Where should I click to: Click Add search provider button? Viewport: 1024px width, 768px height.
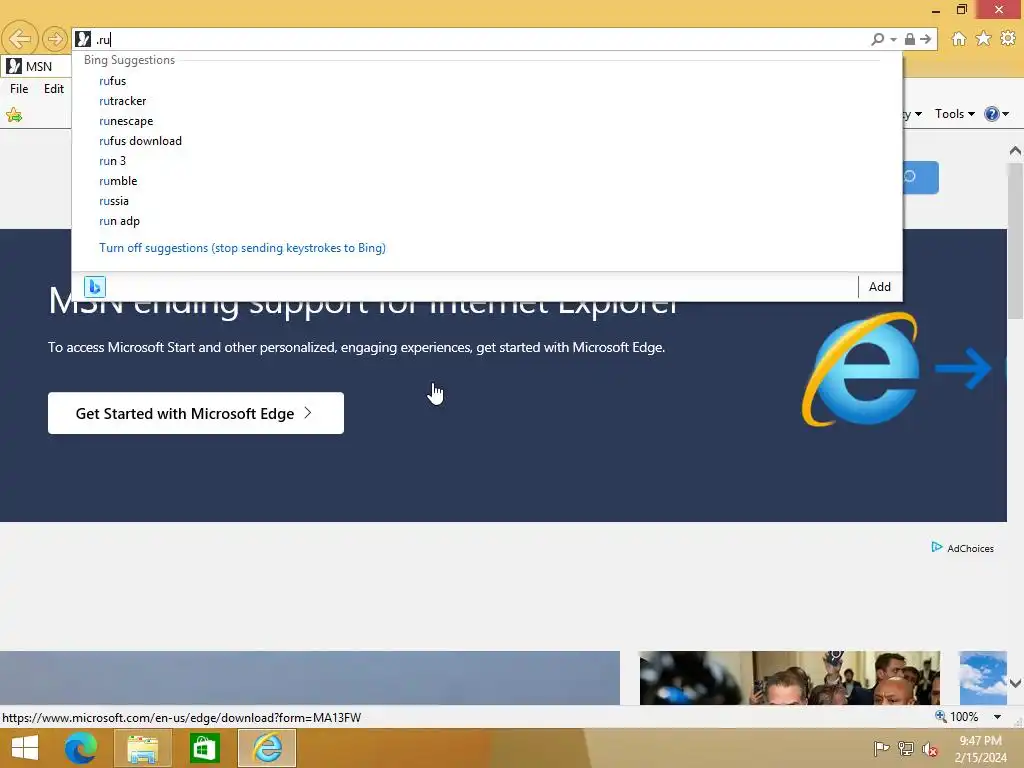click(880, 287)
